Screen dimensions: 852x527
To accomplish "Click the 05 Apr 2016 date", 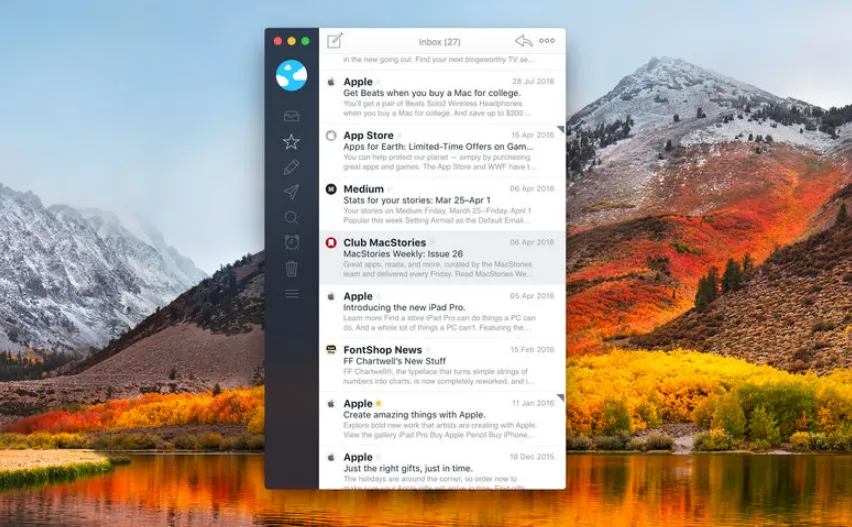I will [532, 296].
